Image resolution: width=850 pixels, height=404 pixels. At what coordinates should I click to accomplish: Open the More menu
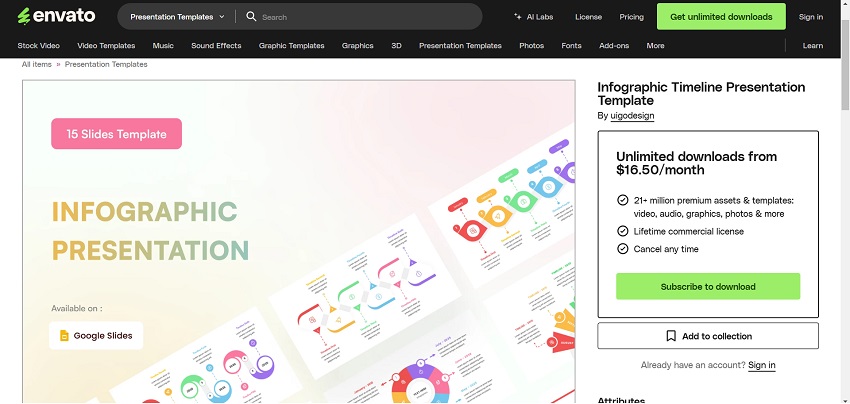[x=655, y=46]
